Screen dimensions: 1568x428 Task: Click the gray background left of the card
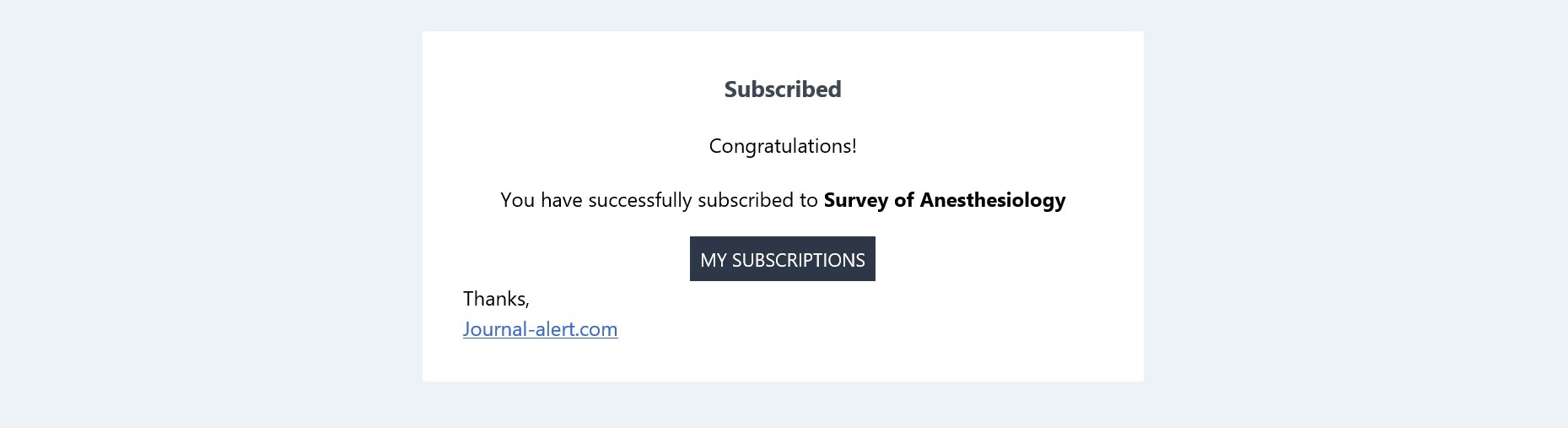coord(211,211)
